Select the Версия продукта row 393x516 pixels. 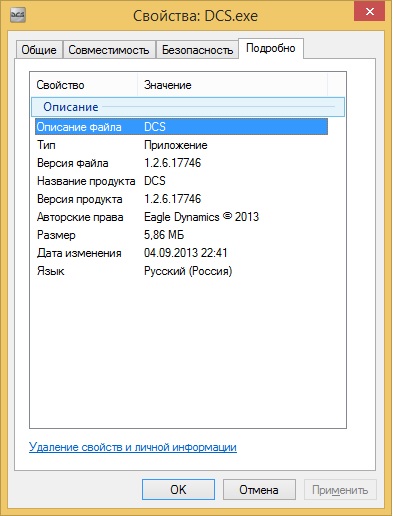click(x=181, y=199)
